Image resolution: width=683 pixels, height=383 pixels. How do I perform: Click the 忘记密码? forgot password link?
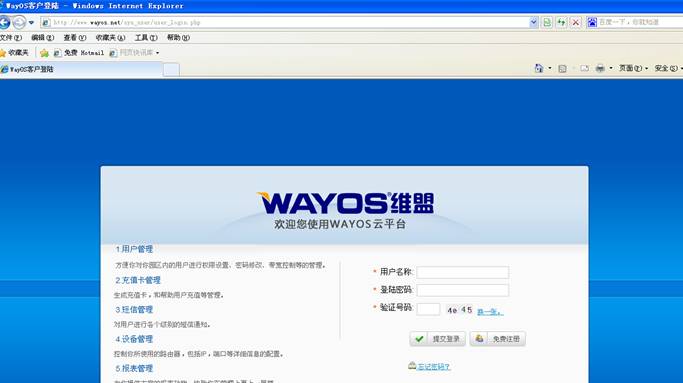click(x=433, y=367)
